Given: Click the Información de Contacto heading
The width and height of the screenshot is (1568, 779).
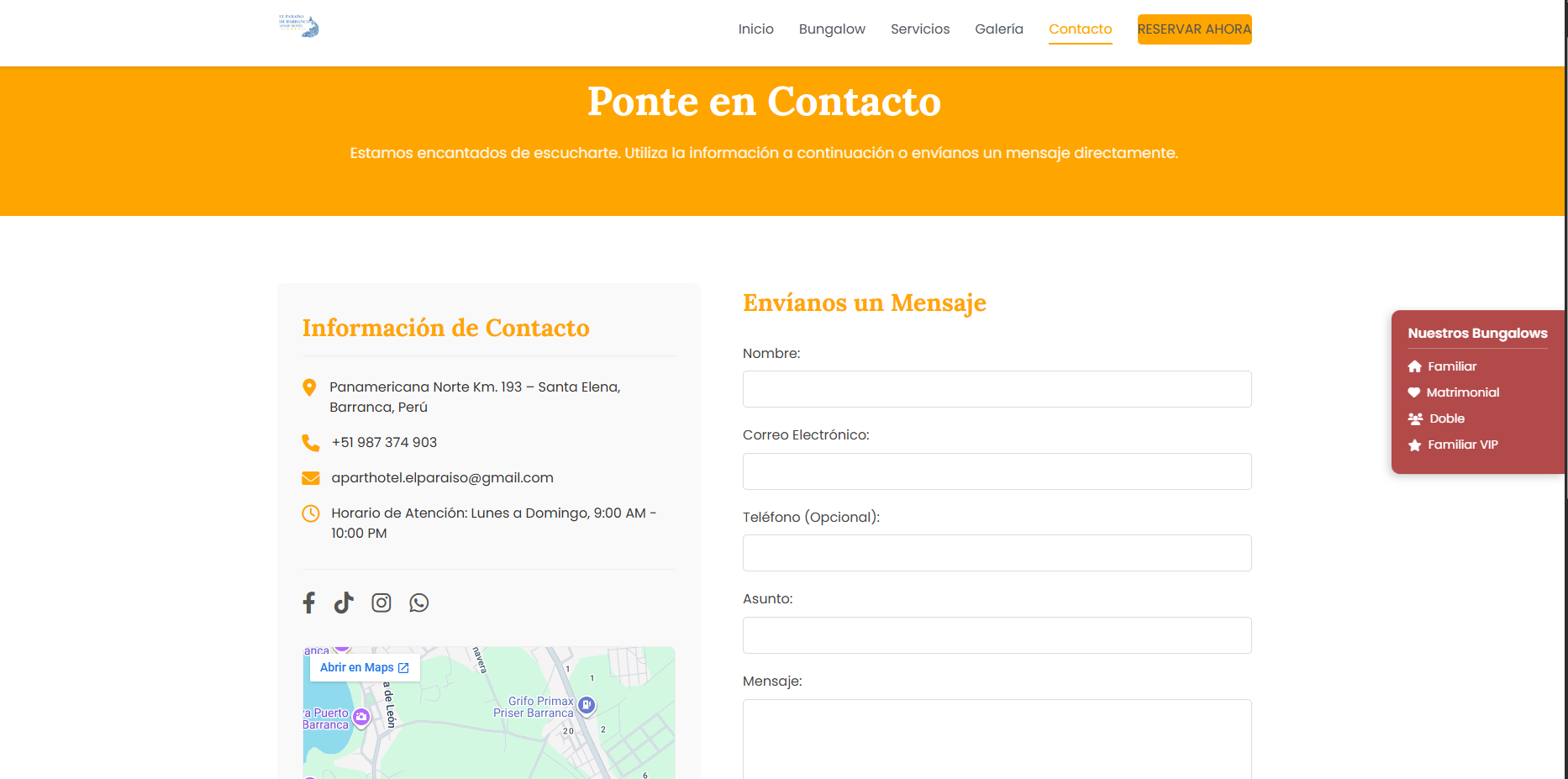Looking at the screenshot, I should [446, 328].
